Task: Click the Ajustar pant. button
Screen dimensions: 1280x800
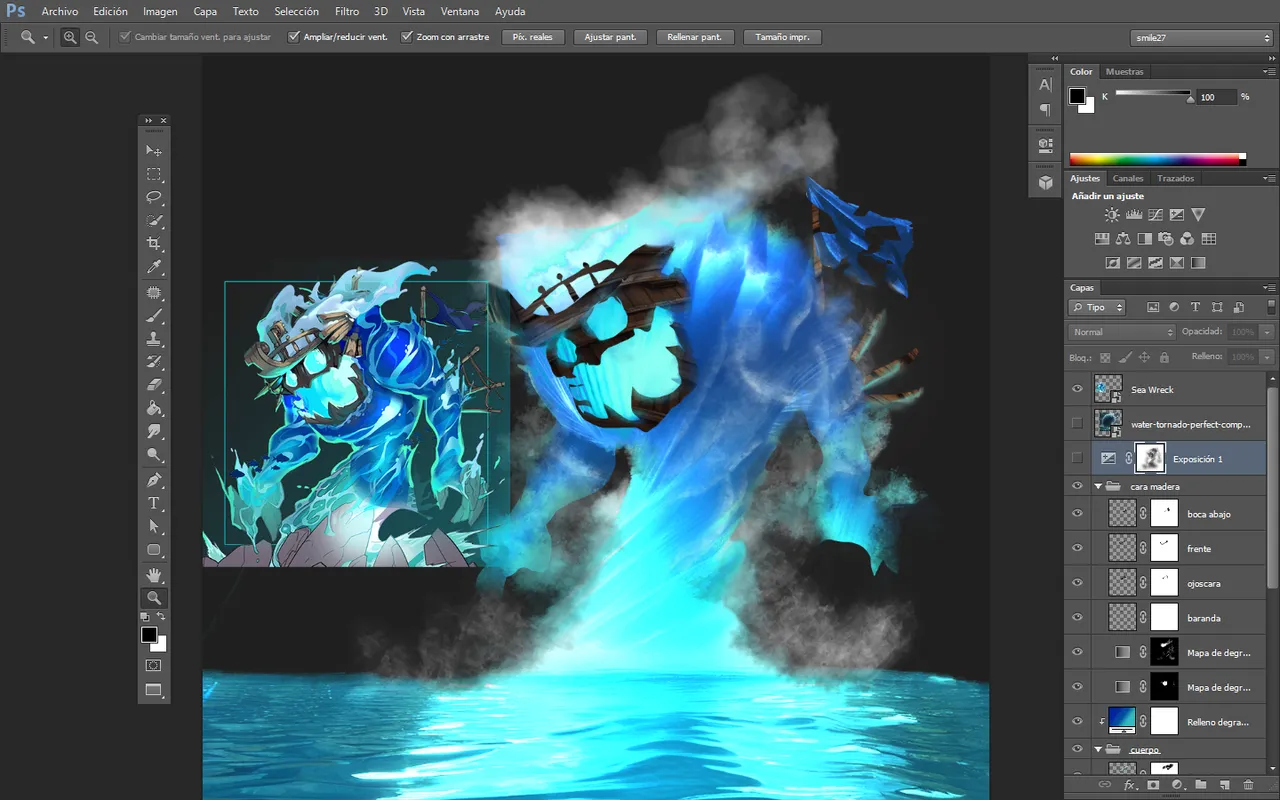Action: (x=610, y=37)
